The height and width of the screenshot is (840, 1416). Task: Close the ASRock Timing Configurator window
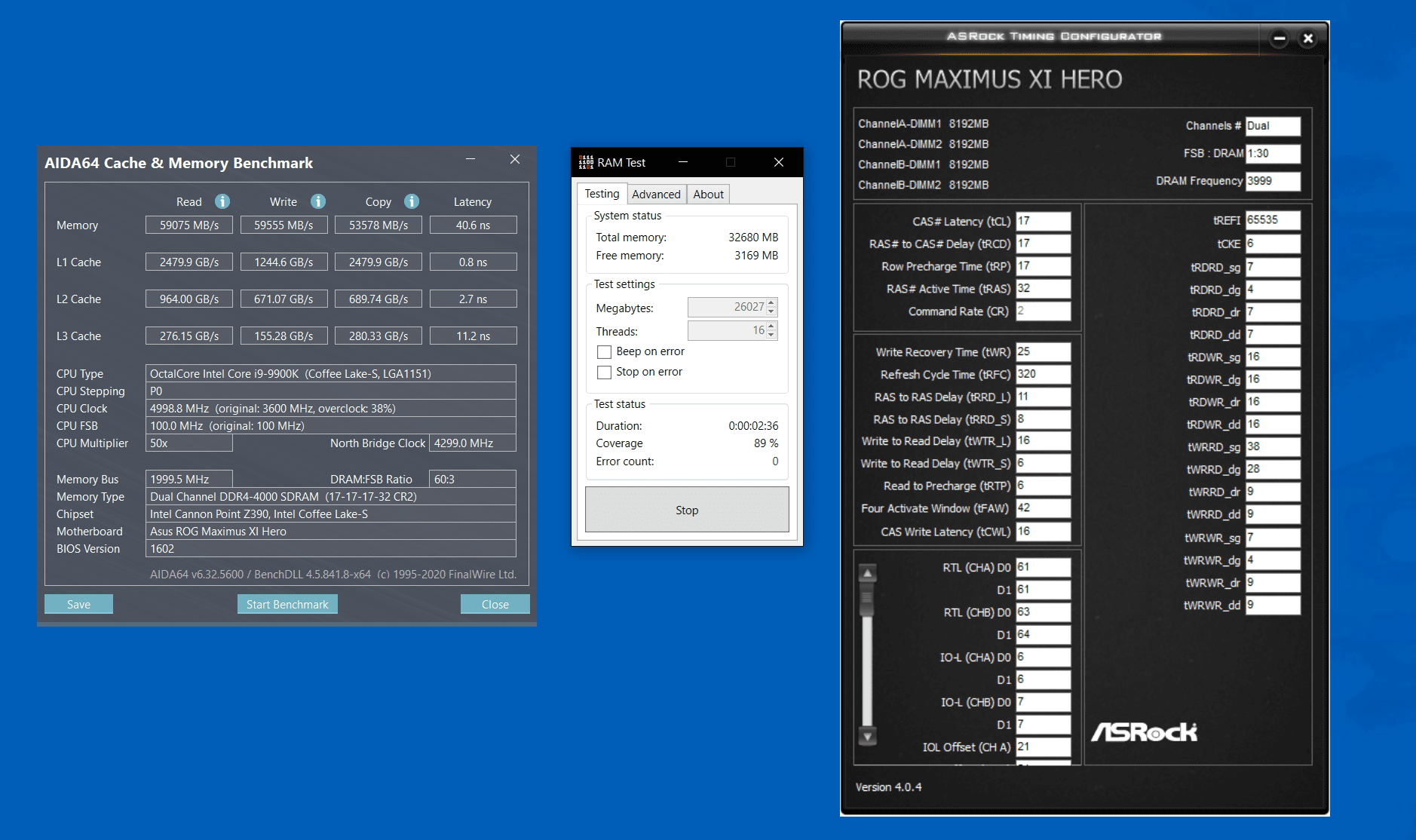(1308, 38)
